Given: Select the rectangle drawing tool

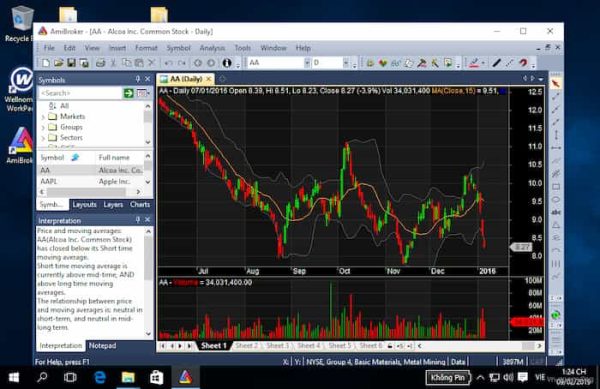Looking at the screenshot, I should tap(556, 187).
